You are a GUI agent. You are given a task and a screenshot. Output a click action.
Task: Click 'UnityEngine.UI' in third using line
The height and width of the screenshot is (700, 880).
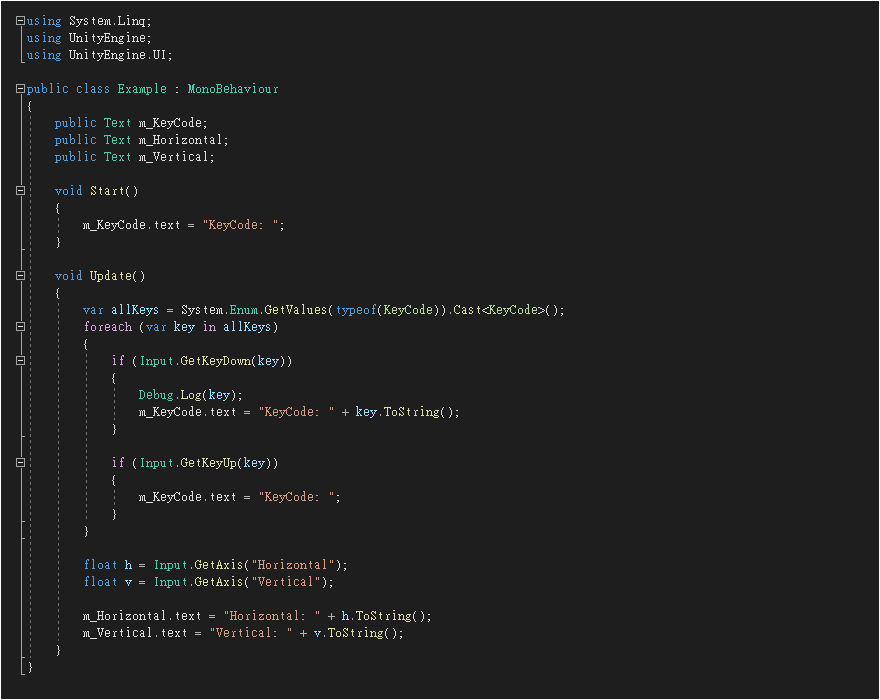118,55
